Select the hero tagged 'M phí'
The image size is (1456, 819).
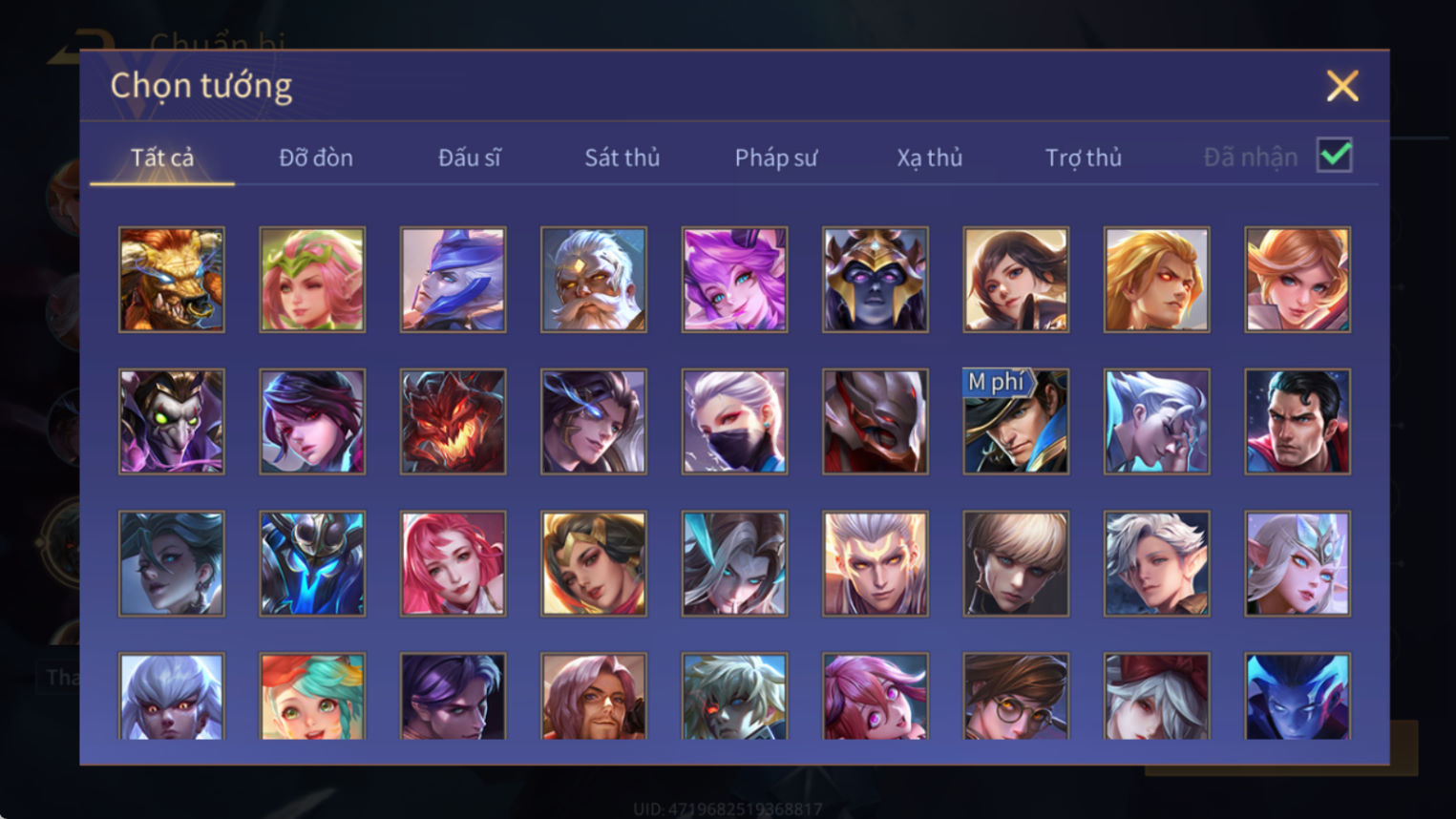point(1016,422)
